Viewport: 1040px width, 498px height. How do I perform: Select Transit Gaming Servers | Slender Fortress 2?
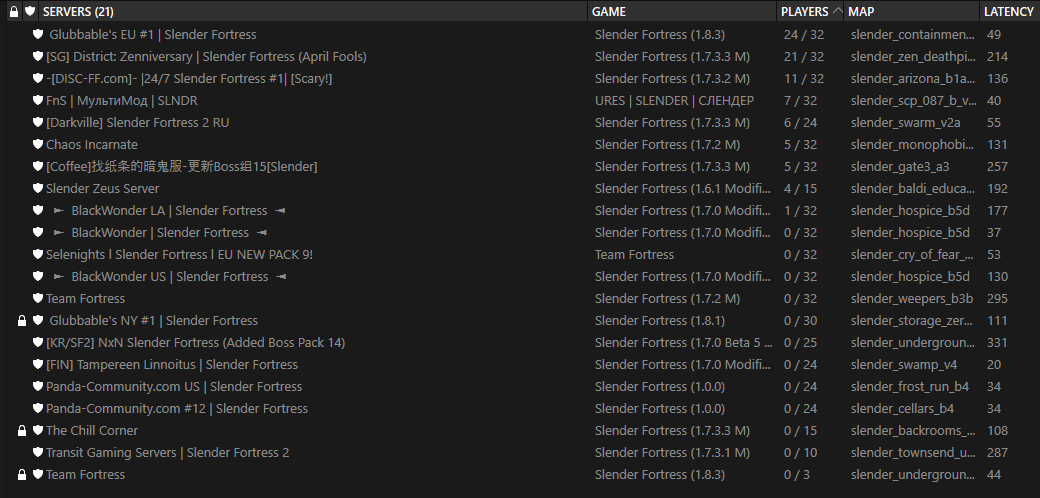[167, 452]
